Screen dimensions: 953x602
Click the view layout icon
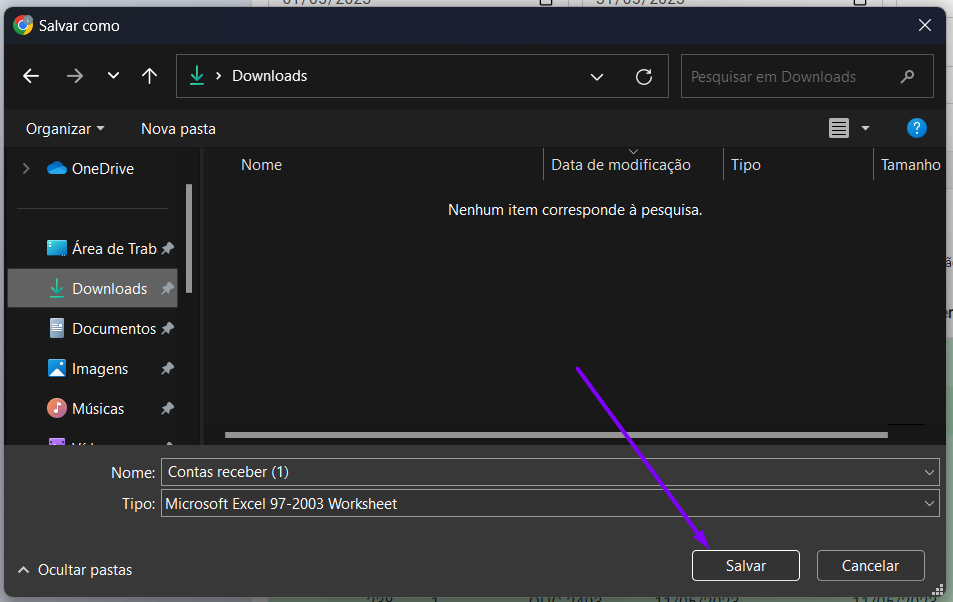click(838, 128)
